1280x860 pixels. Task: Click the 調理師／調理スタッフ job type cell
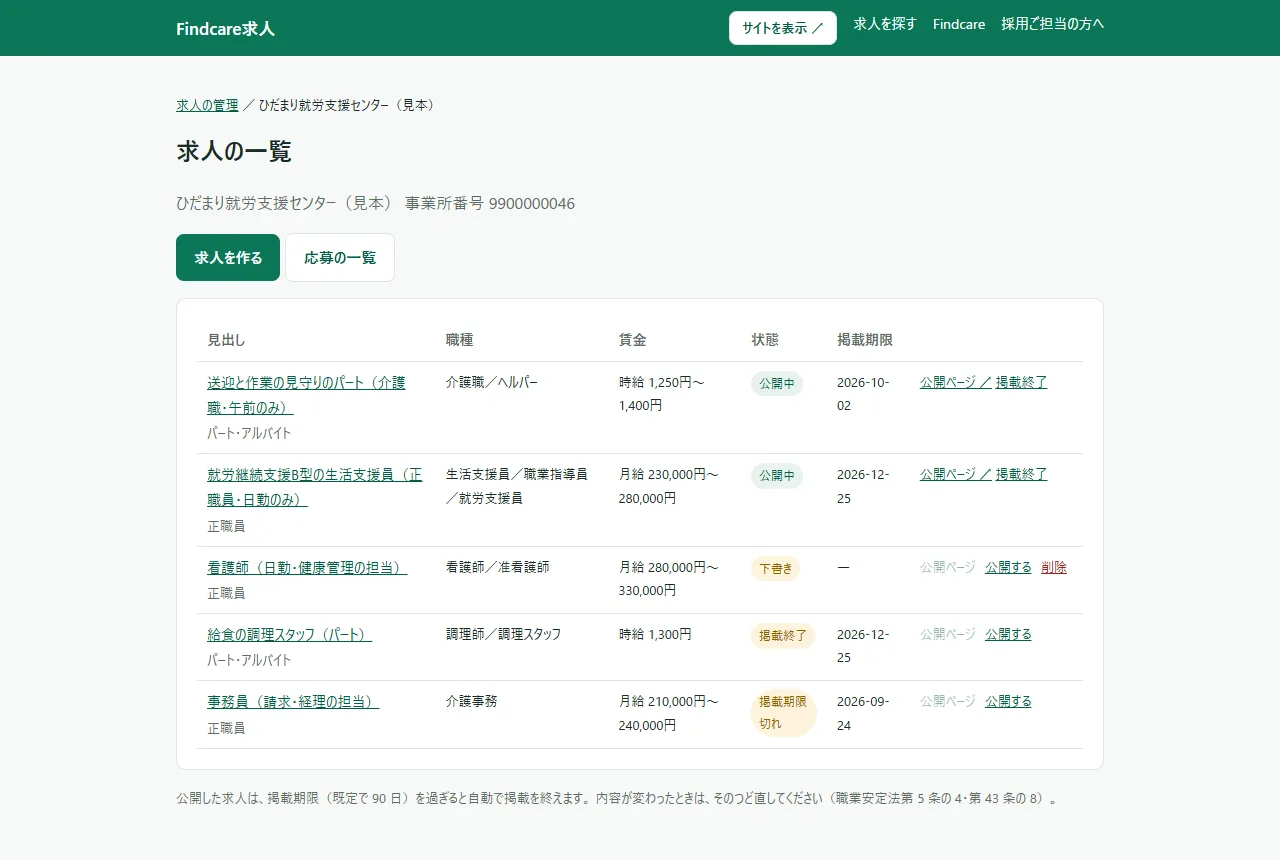[x=503, y=634]
